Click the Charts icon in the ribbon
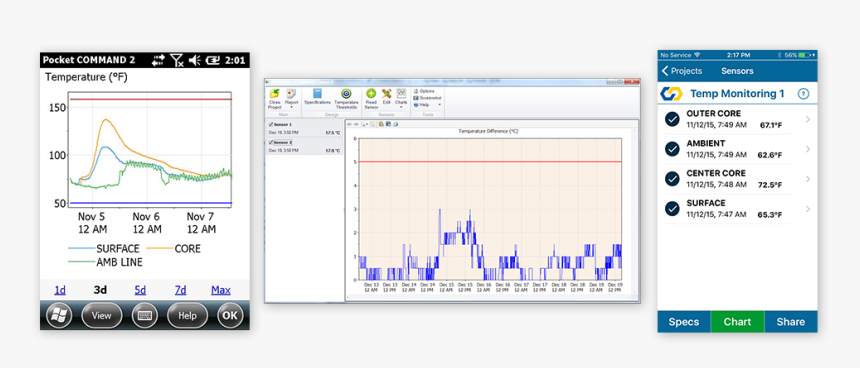Viewport: 860px width, 368px height. coord(401,93)
